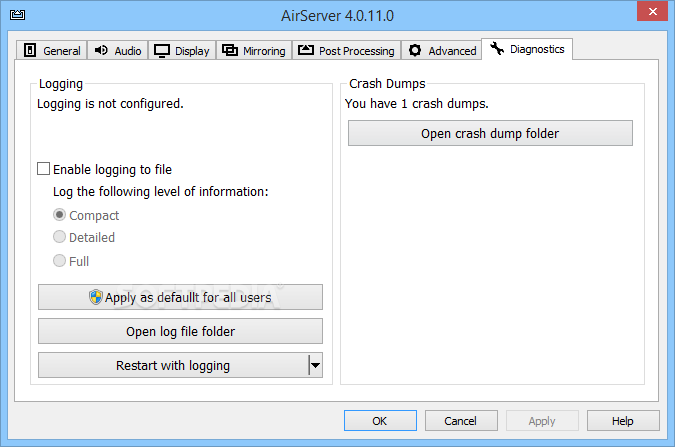Expand the Restart with logging dropdown arrow
The image size is (675, 447).
click(316, 365)
